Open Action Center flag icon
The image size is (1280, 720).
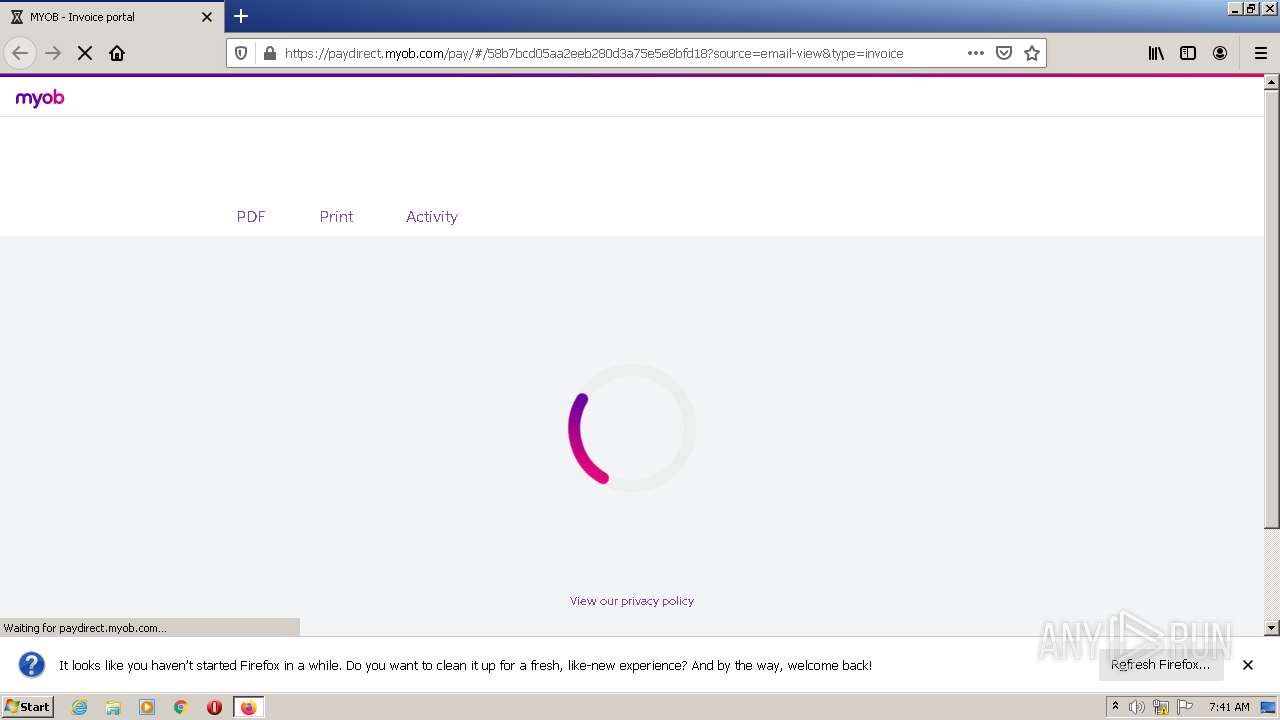coord(1185,707)
